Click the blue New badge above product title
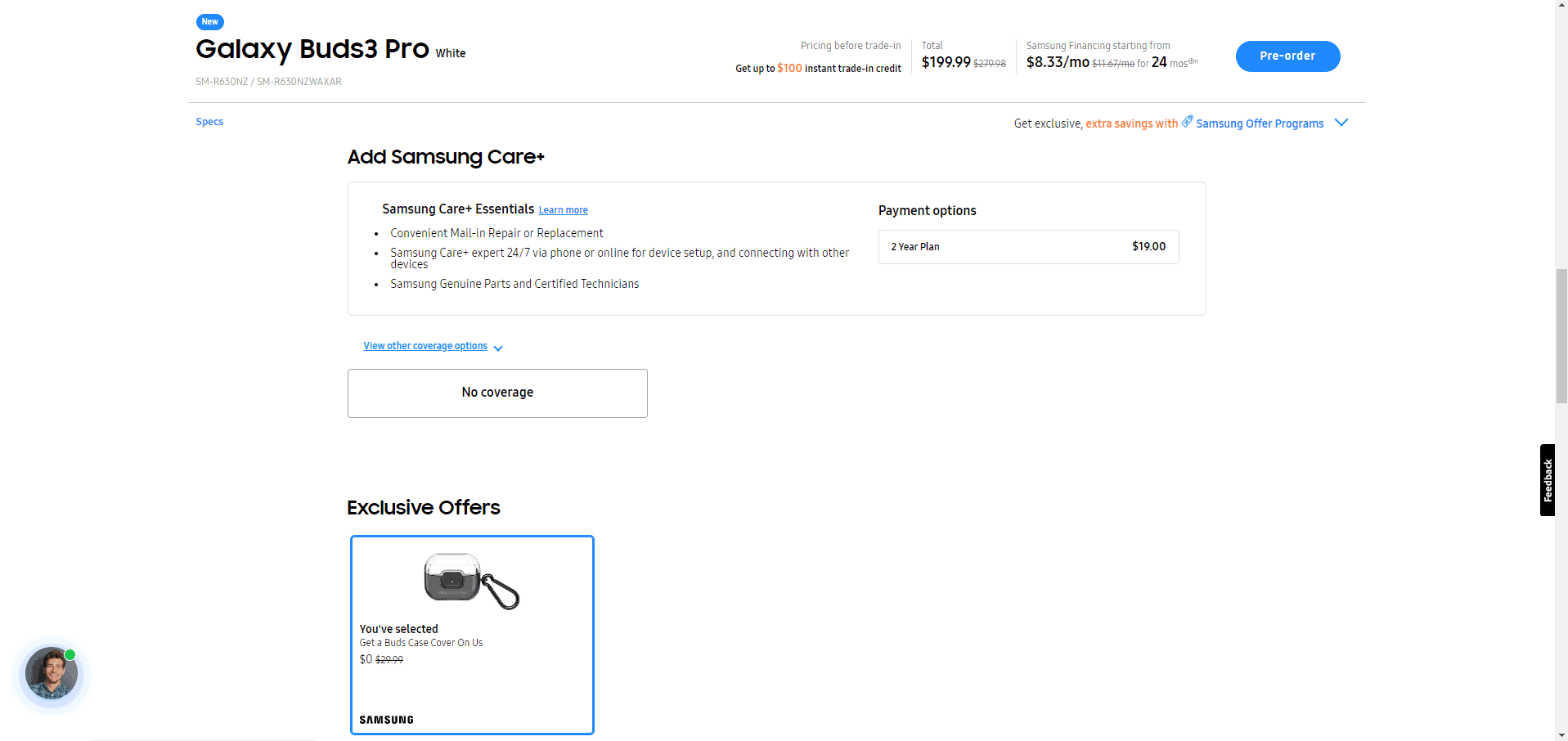The height and width of the screenshot is (741, 1568). (209, 22)
